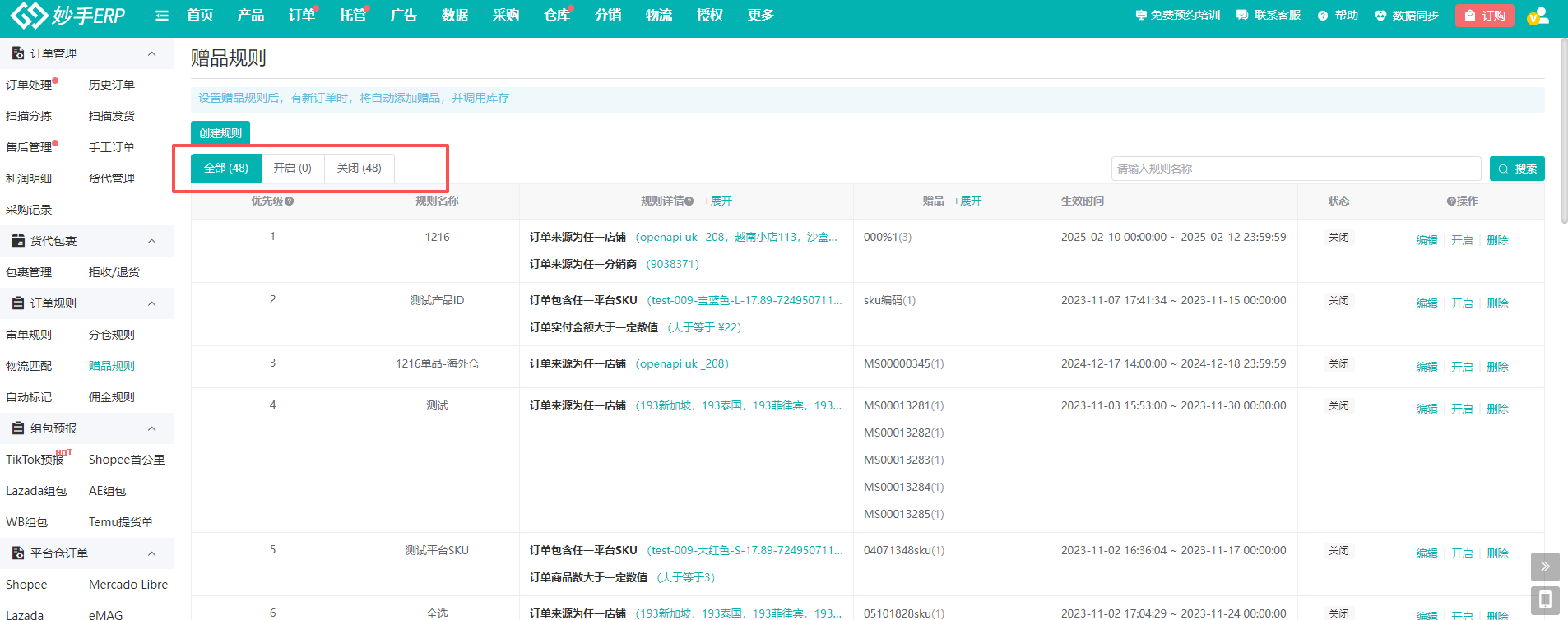Click the hamburger menu collapse icon
Viewport: 1568px width, 620px height.
coord(162,16)
